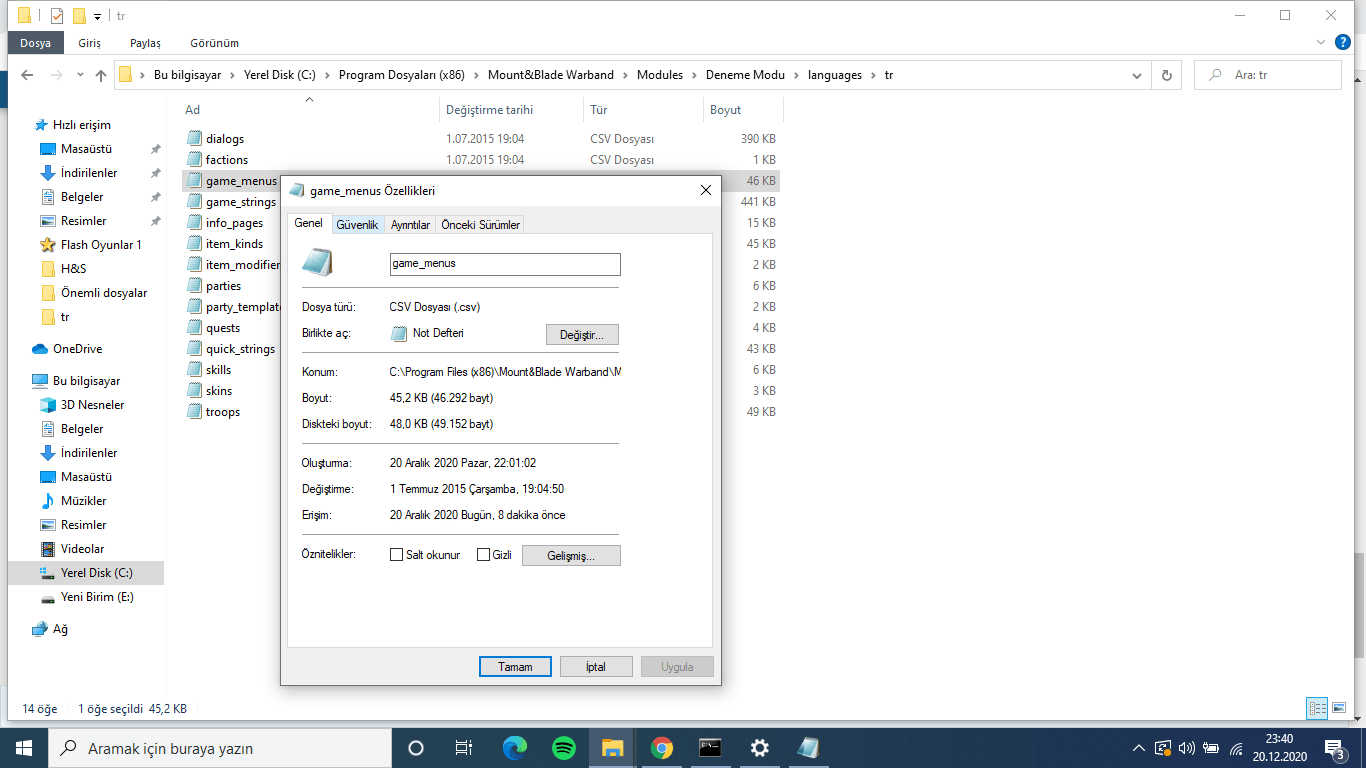Open H&S folder in sidebar
Image resolution: width=1366 pixels, height=768 pixels.
pos(73,269)
